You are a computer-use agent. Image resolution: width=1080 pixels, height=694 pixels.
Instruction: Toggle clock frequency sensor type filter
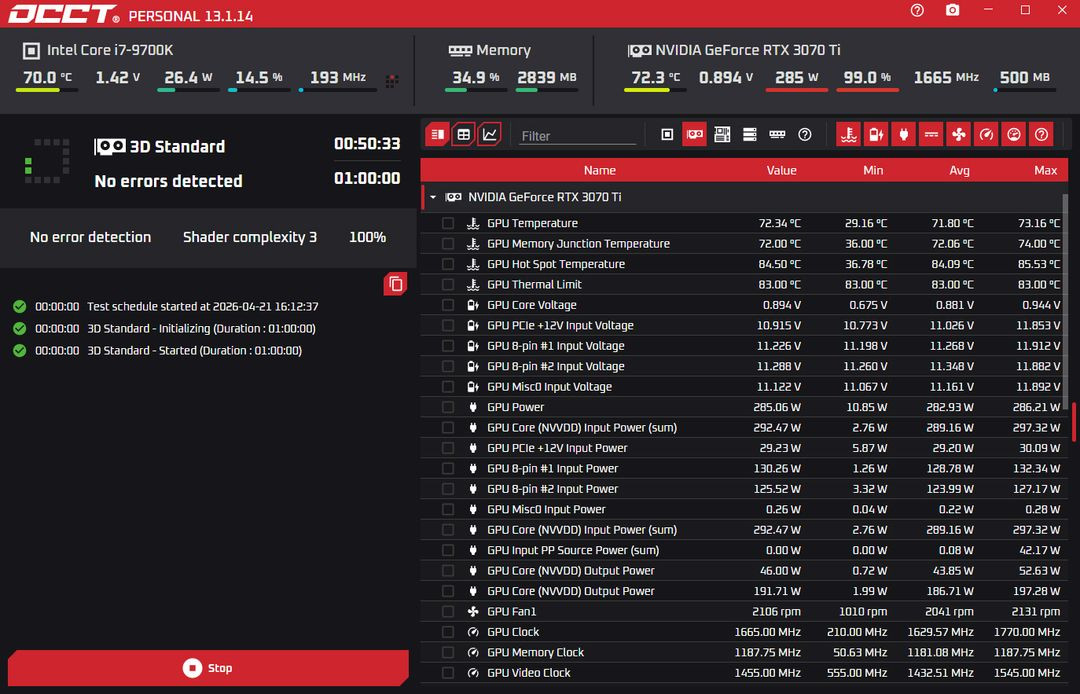click(x=986, y=135)
